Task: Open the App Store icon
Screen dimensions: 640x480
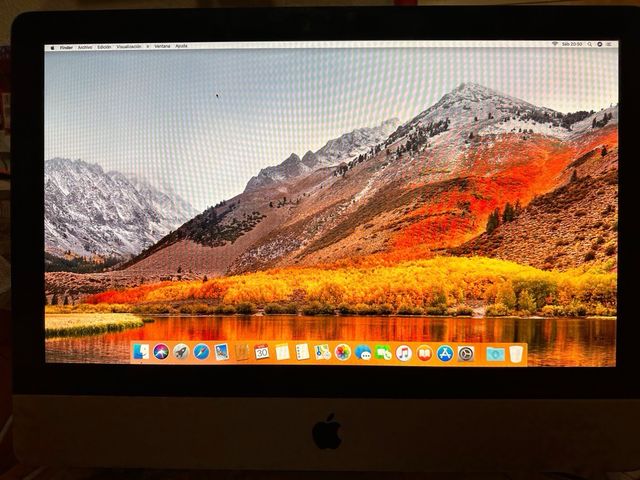Action: tap(445, 353)
